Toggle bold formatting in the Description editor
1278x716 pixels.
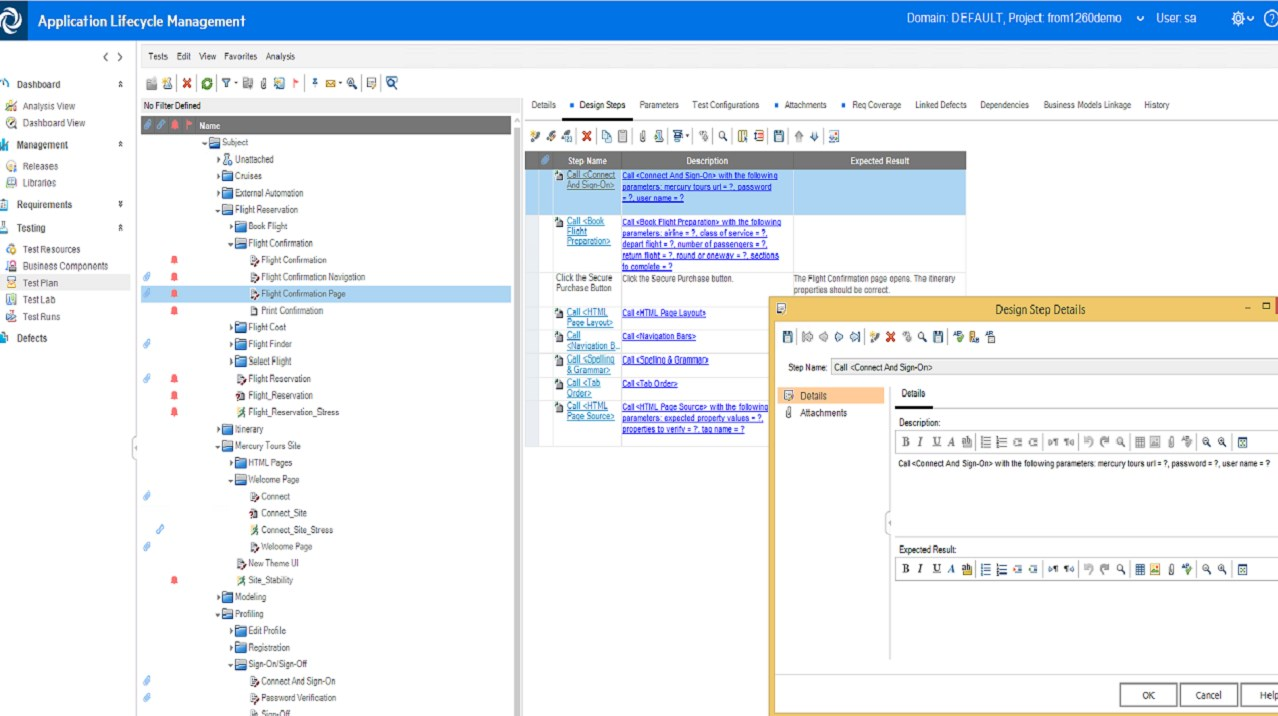pos(905,441)
